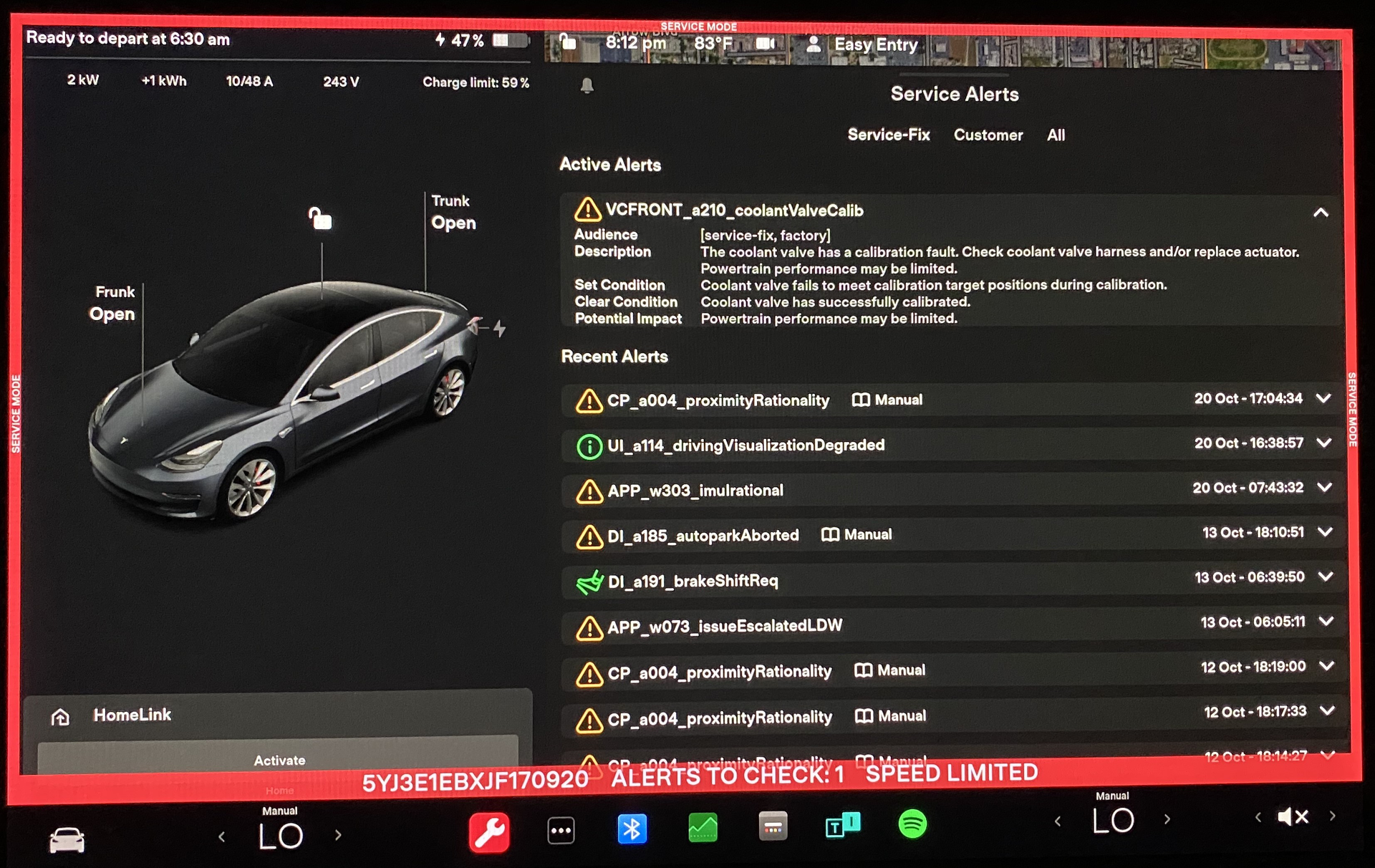Open the Bluetooth app in the dock

(632, 829)
